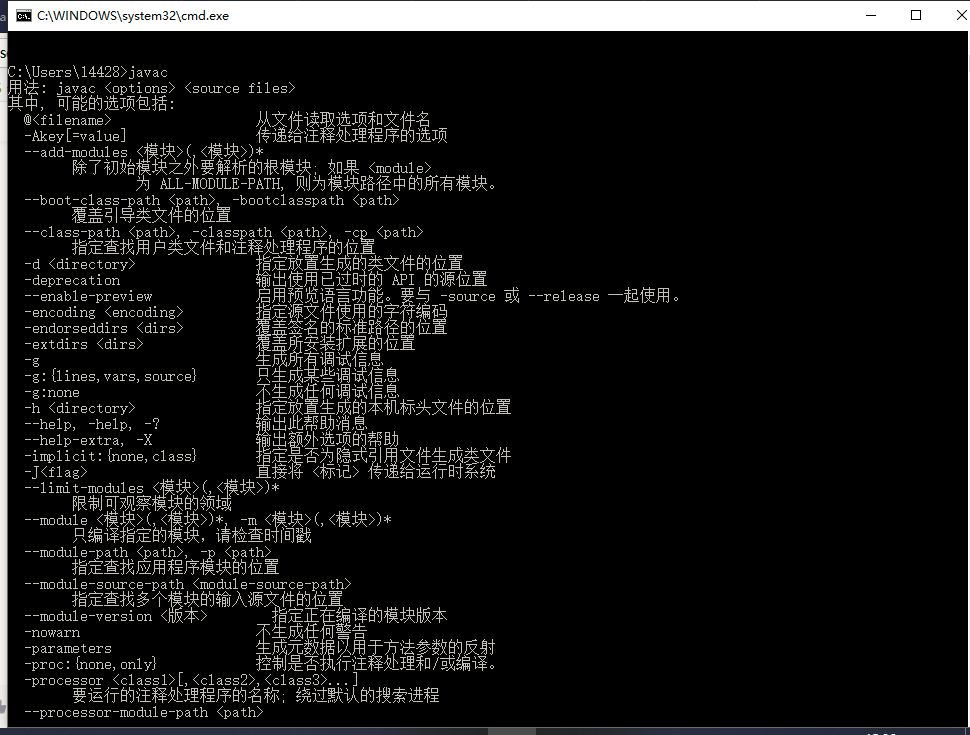Click the -proc:{none,only} option
The height and width of the screenshot is (735, 970).
[x=90, y=665]
